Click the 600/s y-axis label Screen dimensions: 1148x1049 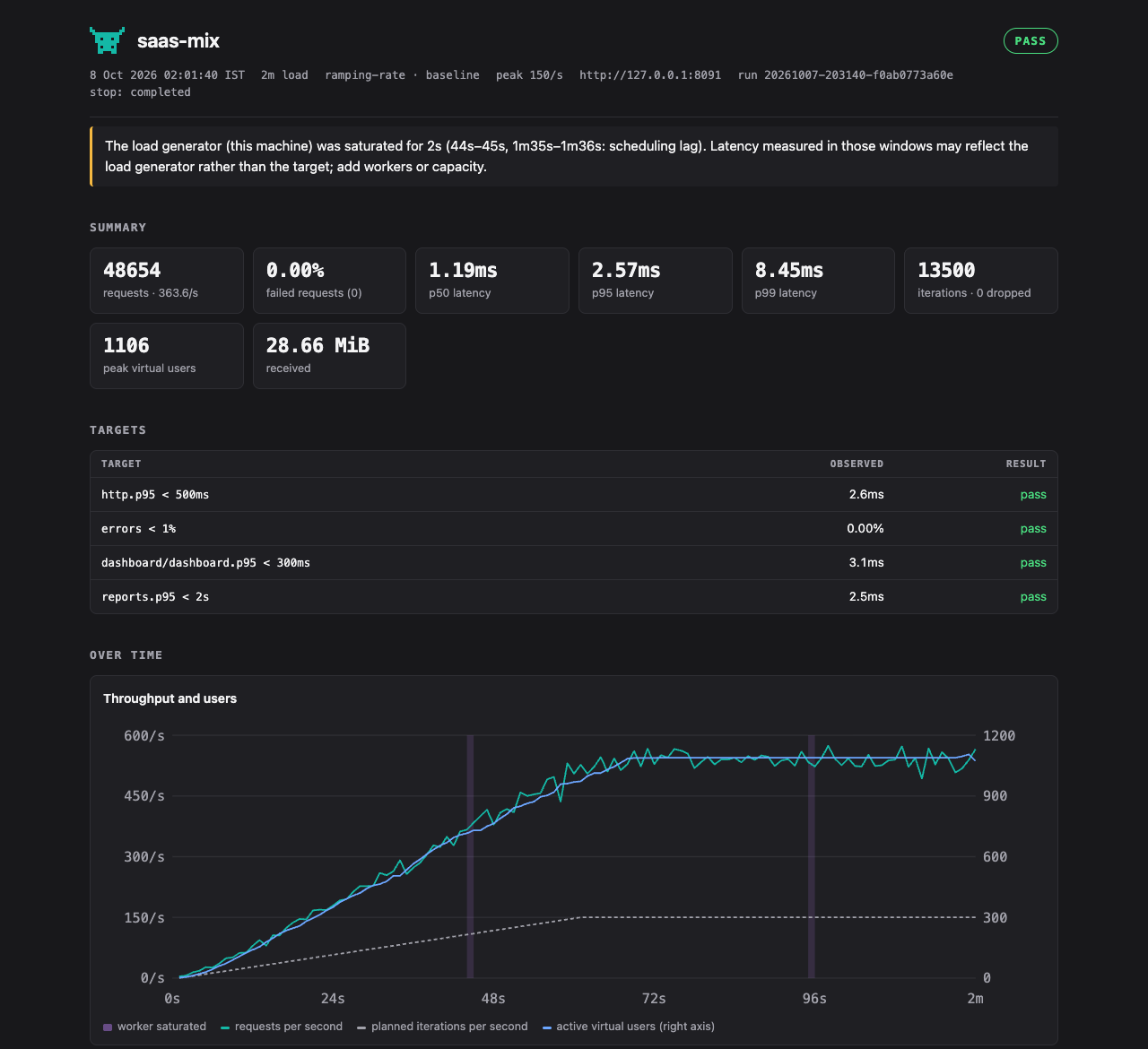click(144, 736)
